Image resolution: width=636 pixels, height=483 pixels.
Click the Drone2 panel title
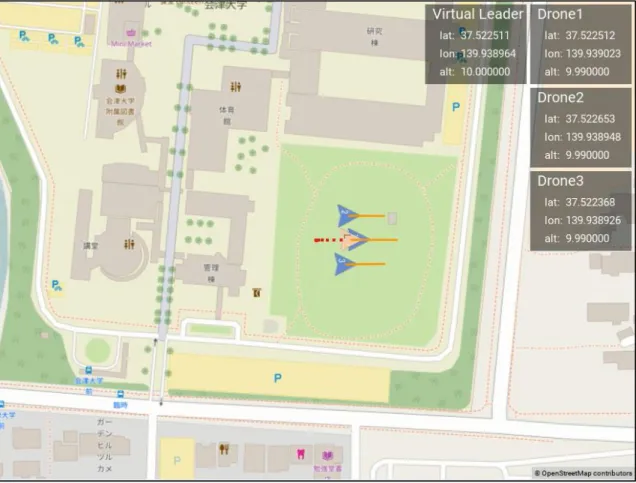[560, 98]
